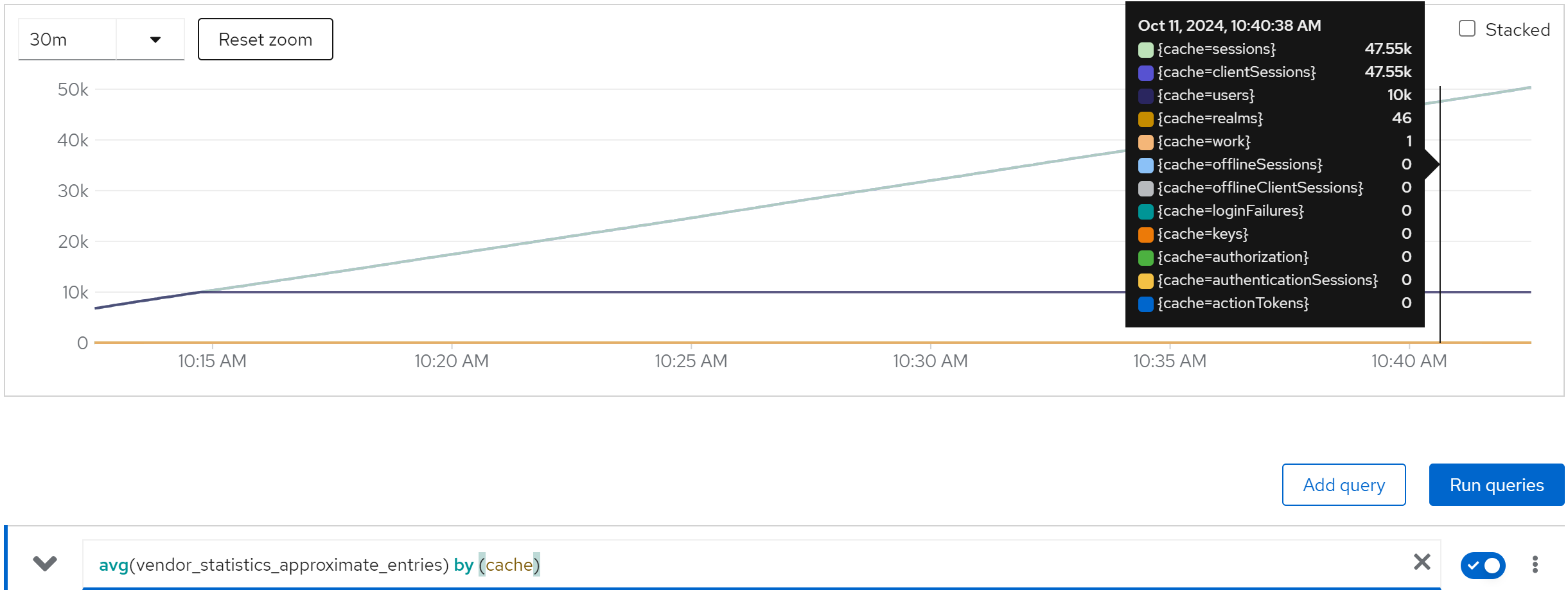Run queries with the blue button
Viewport: 1568px width, 590px height.
pyautogui.click(x=1496, y=485)
